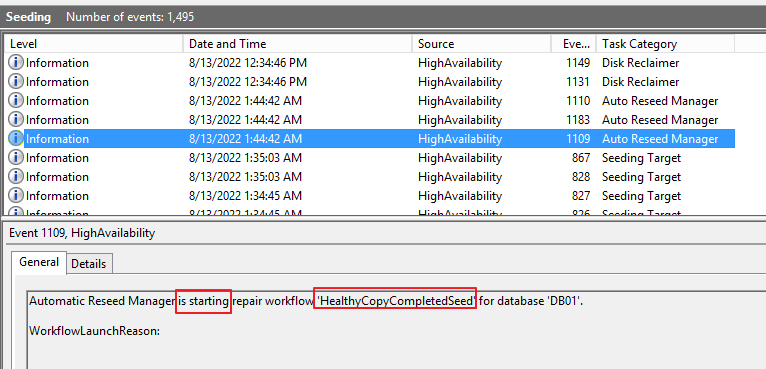Click the Level column header

coord(94,44)
